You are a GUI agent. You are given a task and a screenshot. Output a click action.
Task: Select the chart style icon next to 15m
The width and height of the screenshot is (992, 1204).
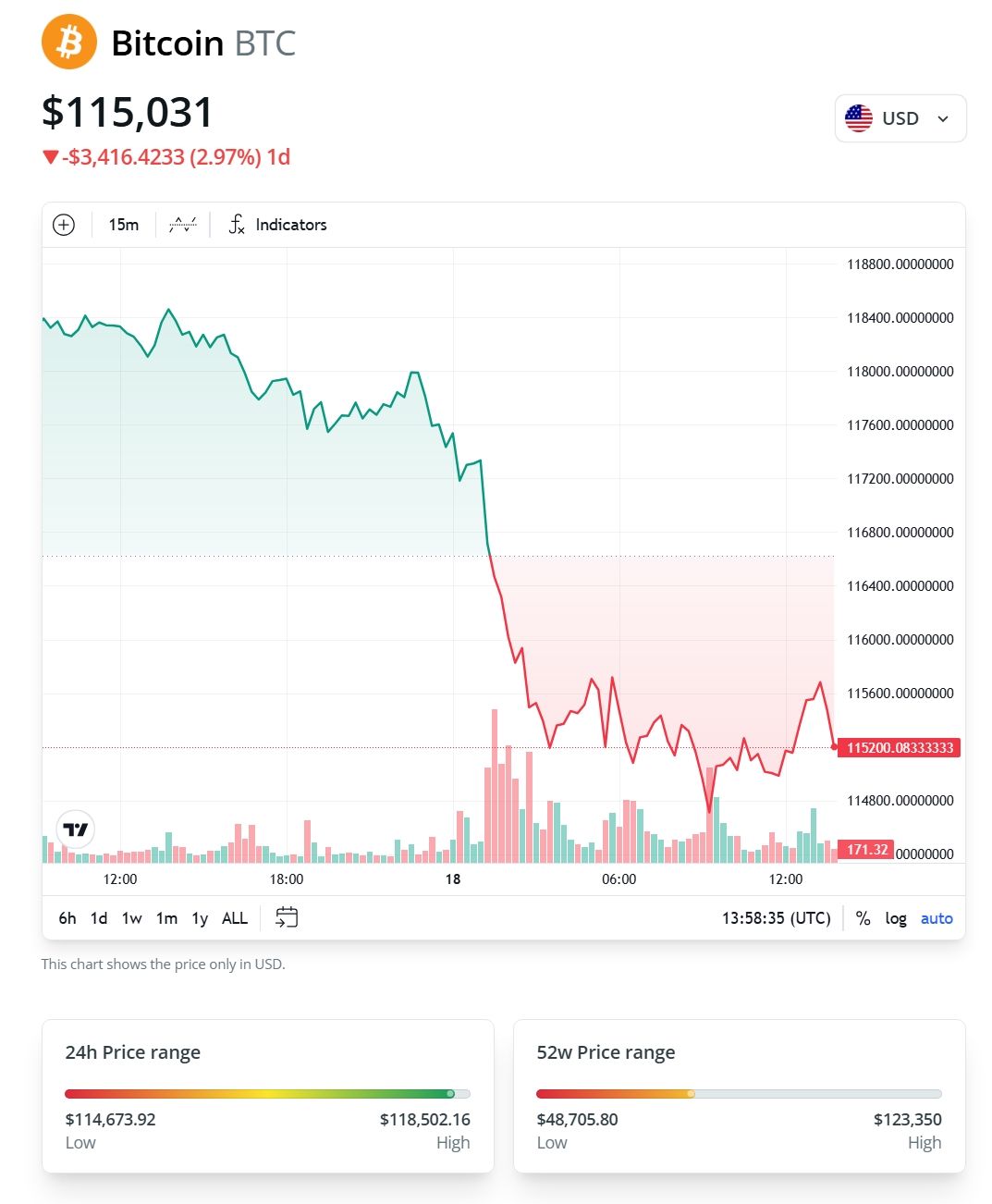pos(182,224)
